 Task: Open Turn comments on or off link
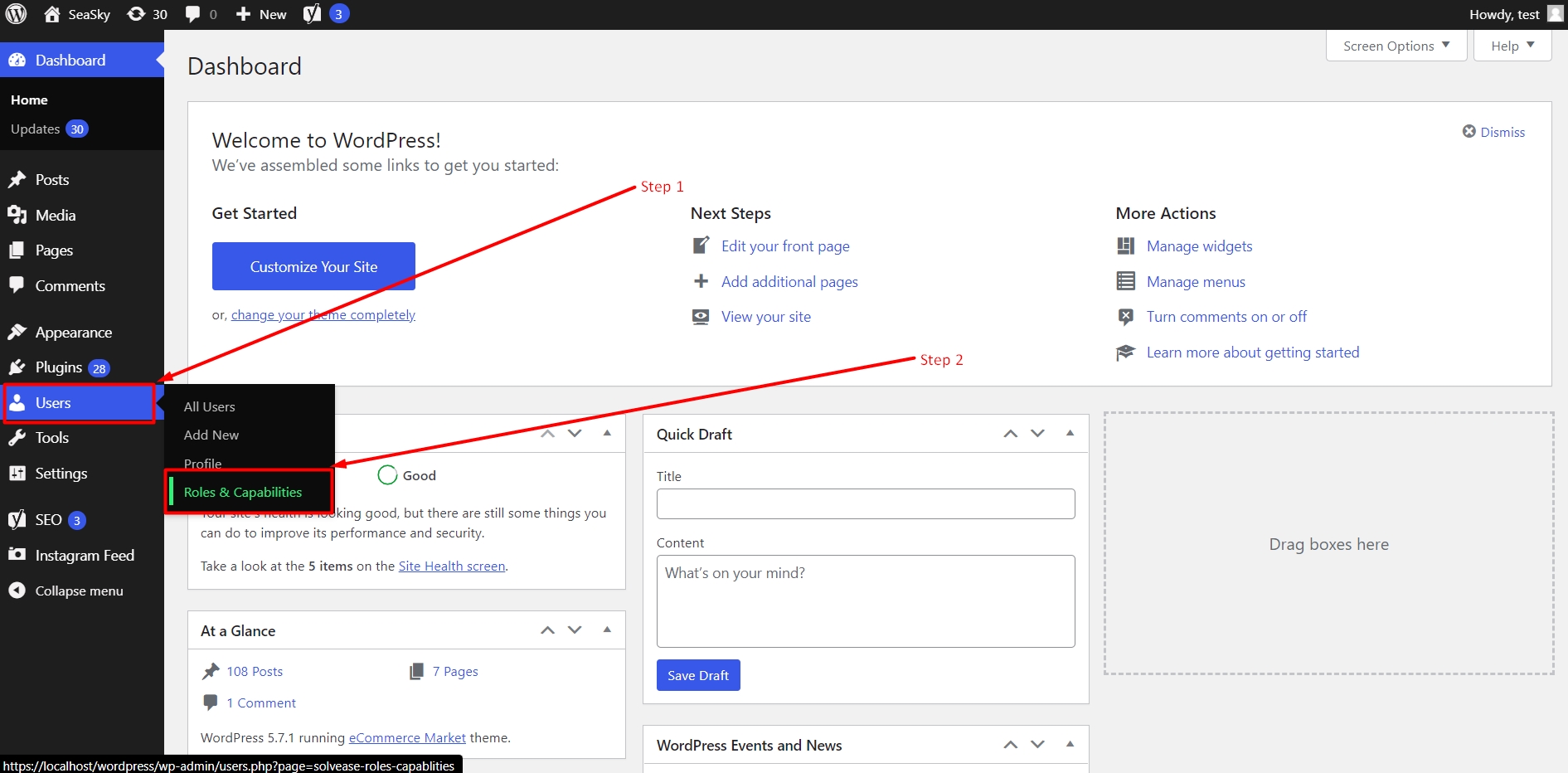(x=1226, y=316)
